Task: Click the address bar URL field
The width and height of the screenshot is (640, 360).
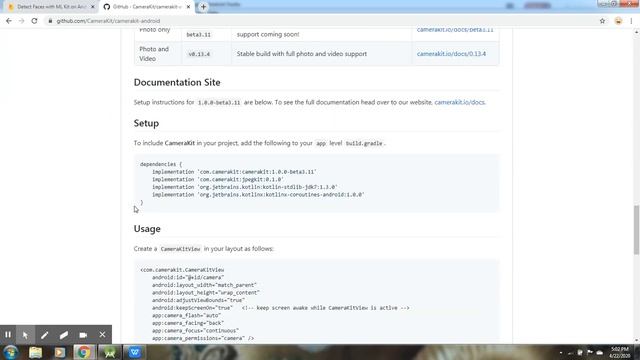Action: (318, 21)
